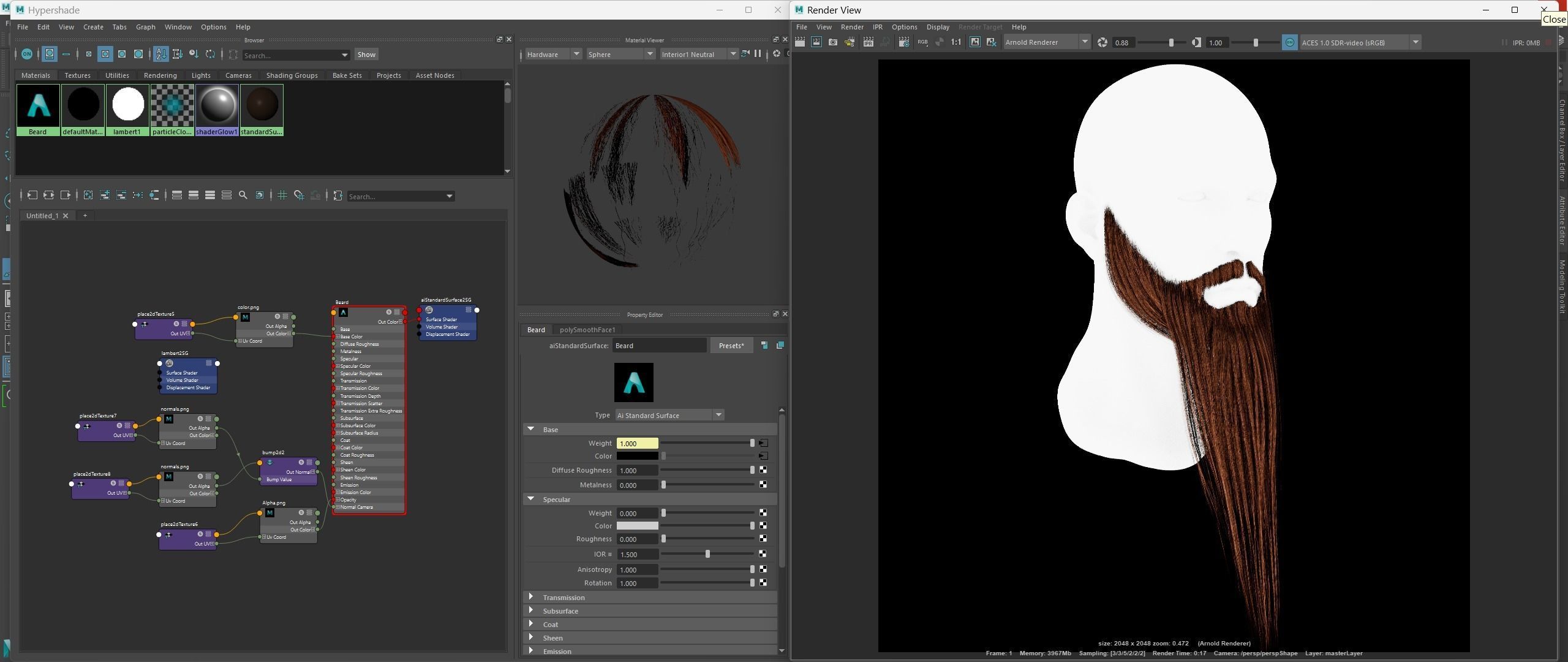Select view as icons button in Browser
The height and width of the screenshot is (662, 1568).
tap(50, 55)
